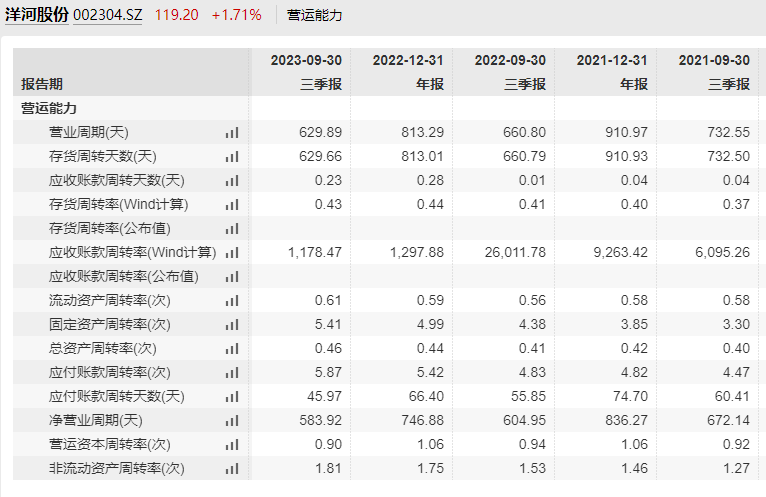The image size is (766, 497).
Task: Open chart icon for 应收账款周转天数(天) row
Action: pyautogui.click(x=232, y=180)
